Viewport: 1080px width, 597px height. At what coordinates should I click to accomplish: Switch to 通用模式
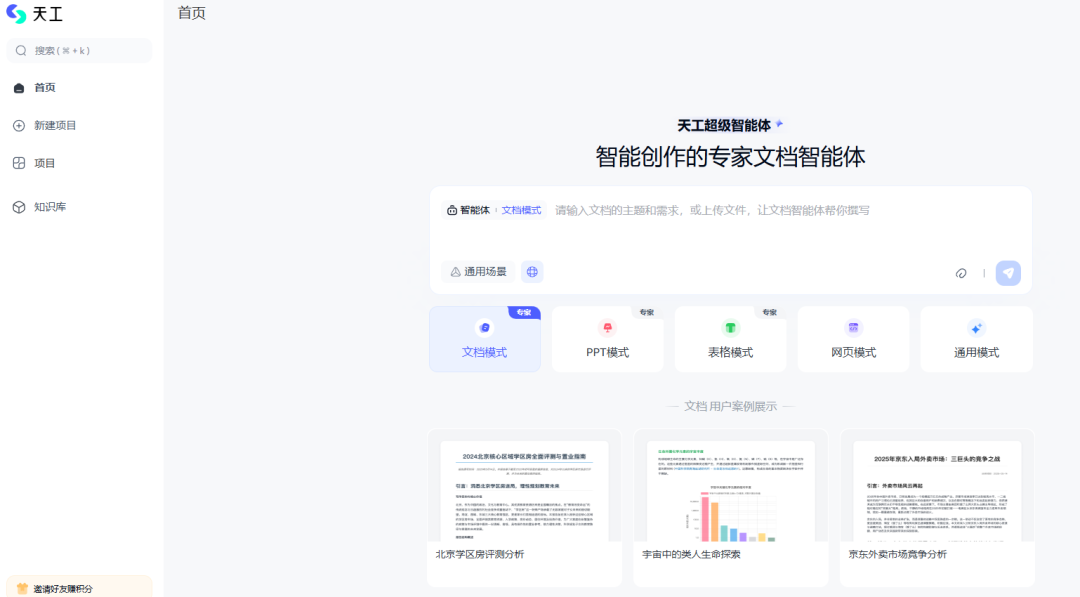(x=976, y=339)
